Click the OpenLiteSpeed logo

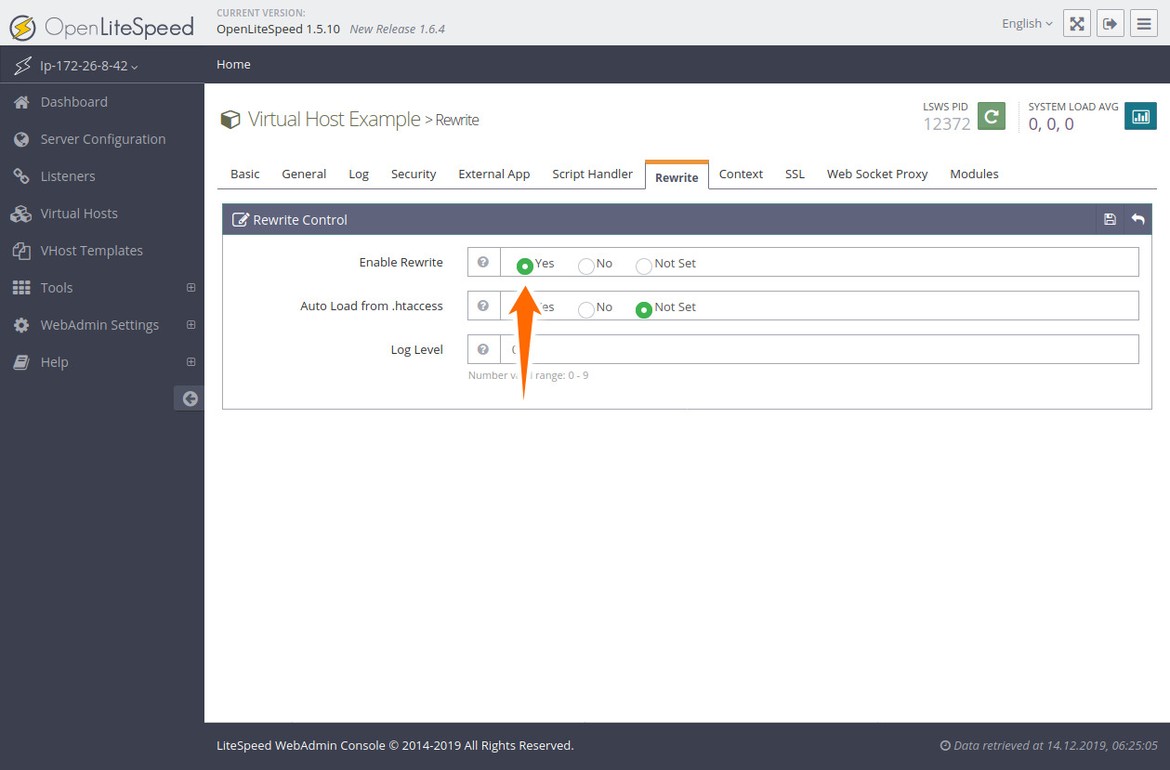pyautogui.click(x=101, y=28)
